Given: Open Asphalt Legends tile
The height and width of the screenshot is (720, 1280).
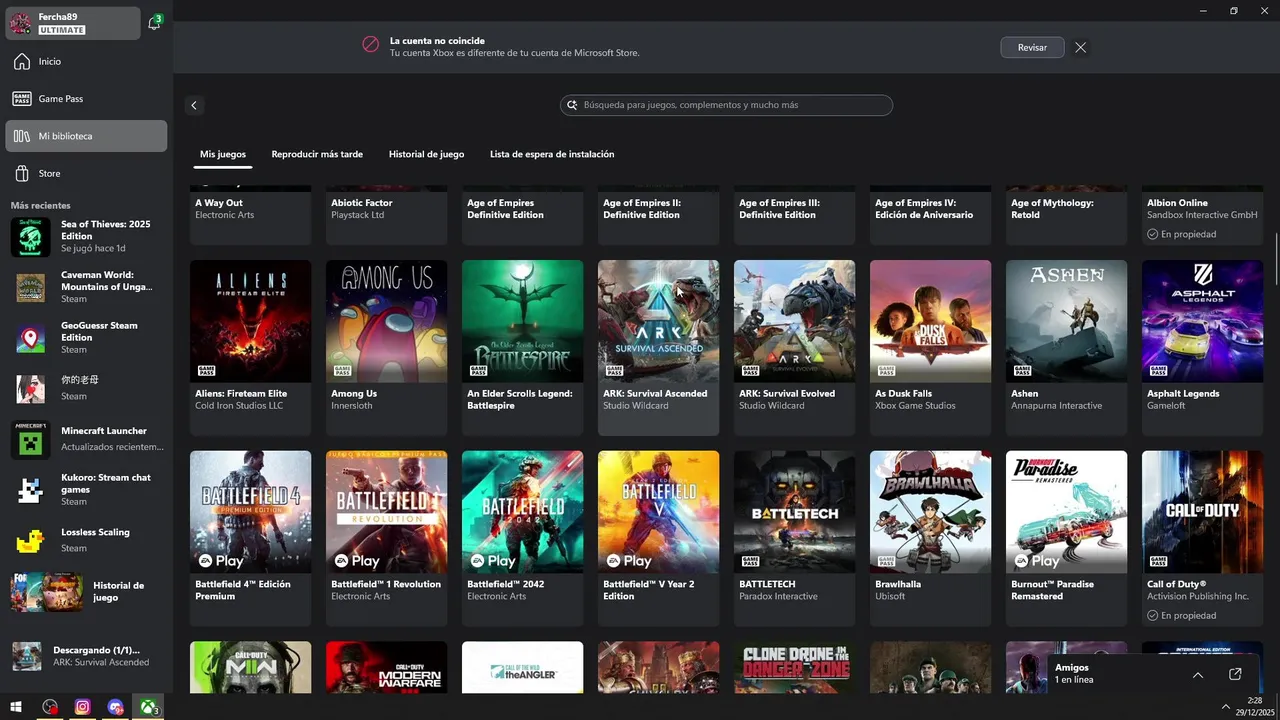Looking at the screenshot, I should coord(1202,347).
